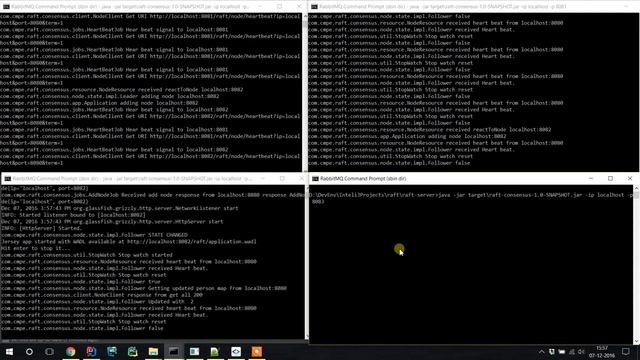Viewport: 640px width, 360px height.
Task: Click "Follower true" log line
Action: pyautogui.click(x=81, y=282)
